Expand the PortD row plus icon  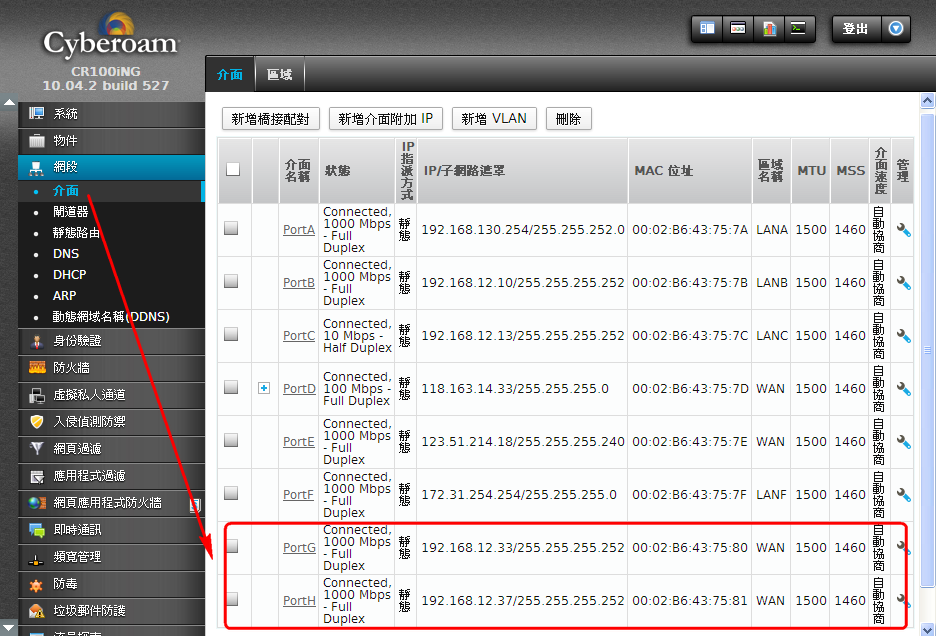click(264, 388)
